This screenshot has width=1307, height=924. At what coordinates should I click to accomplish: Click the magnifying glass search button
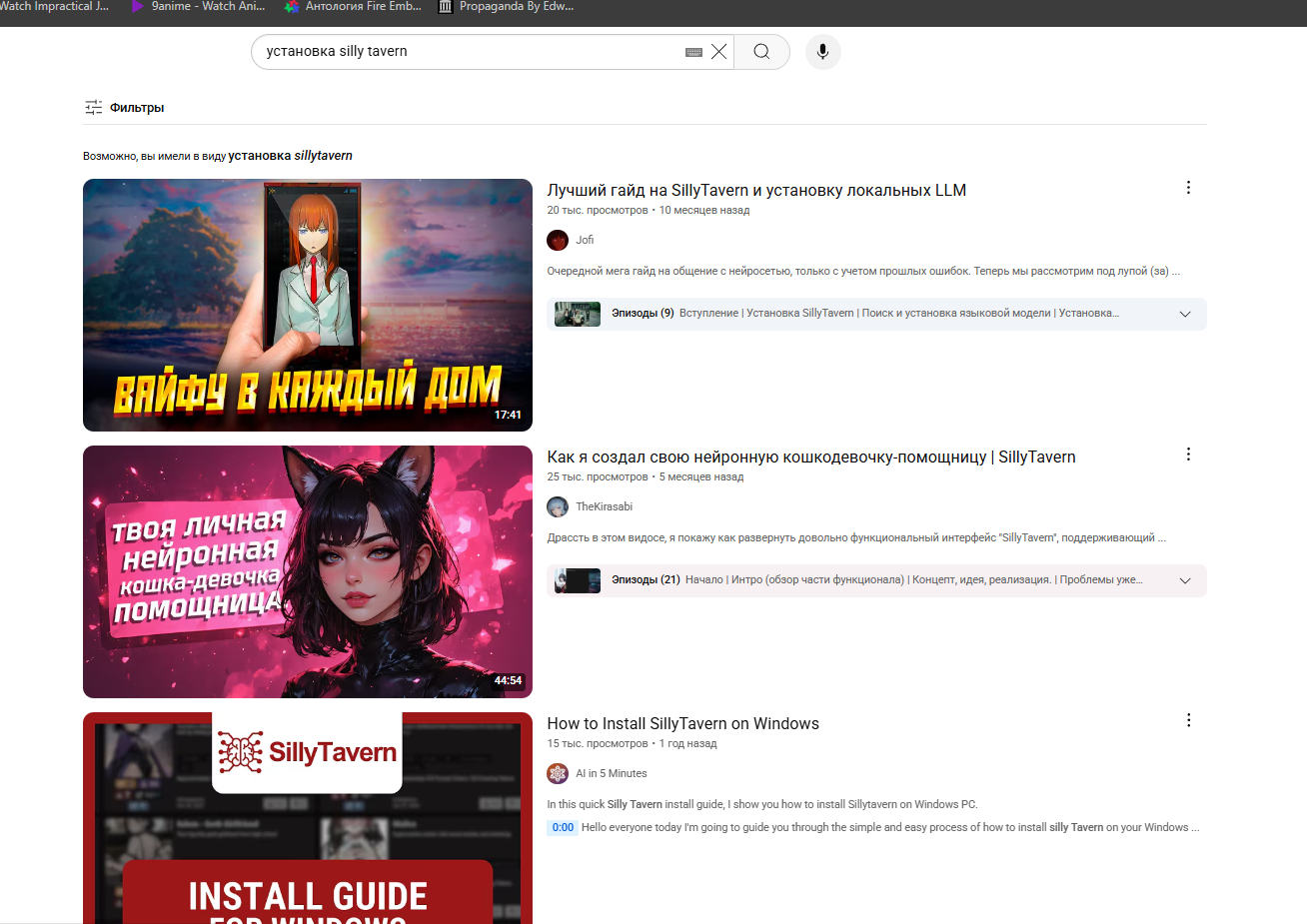(761, 52)
